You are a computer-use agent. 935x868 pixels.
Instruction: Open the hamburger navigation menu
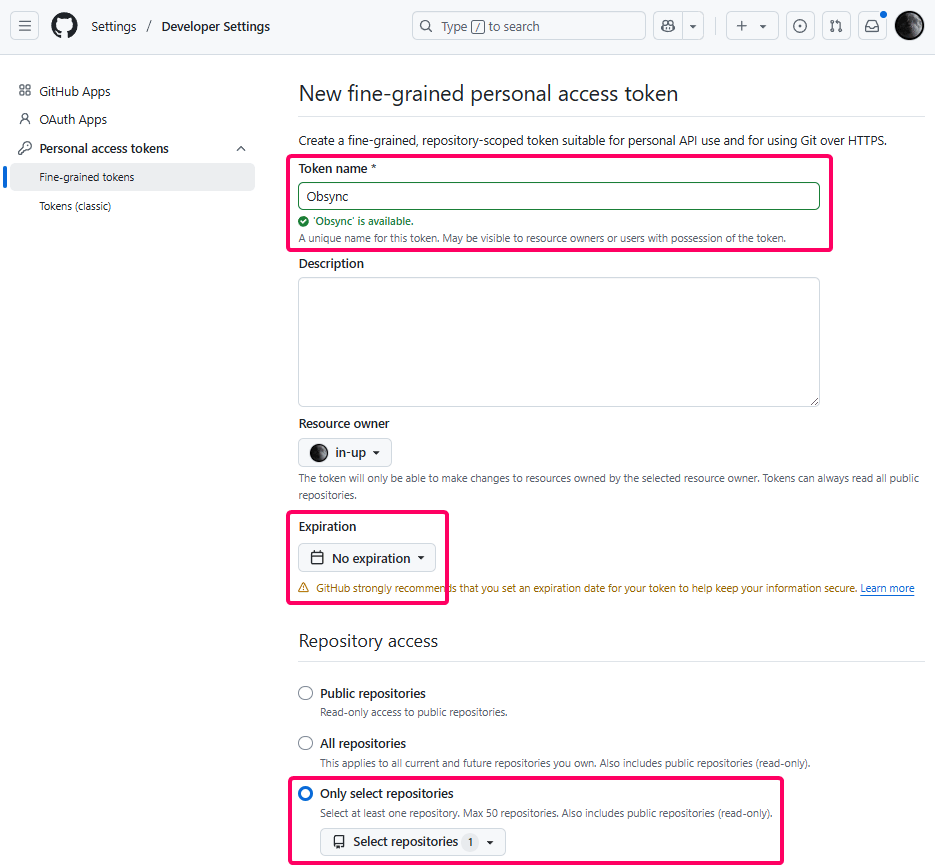coord(24,26)
